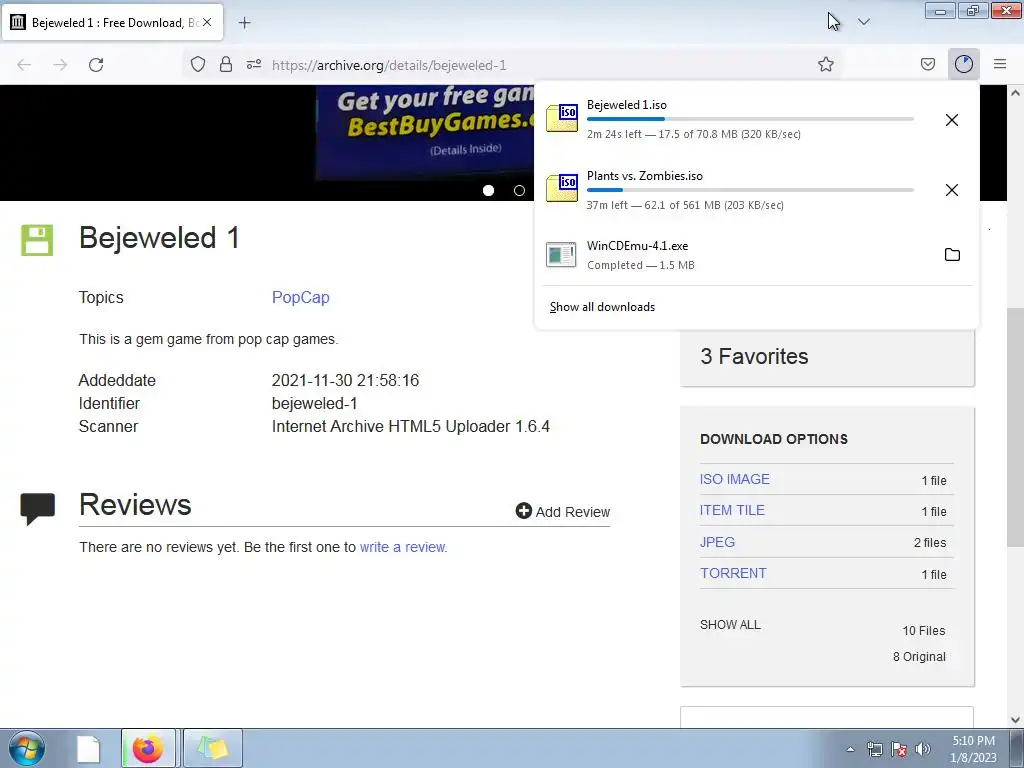
Task: Click SHOW ALL download files
Action: click(x=730, y=625)
